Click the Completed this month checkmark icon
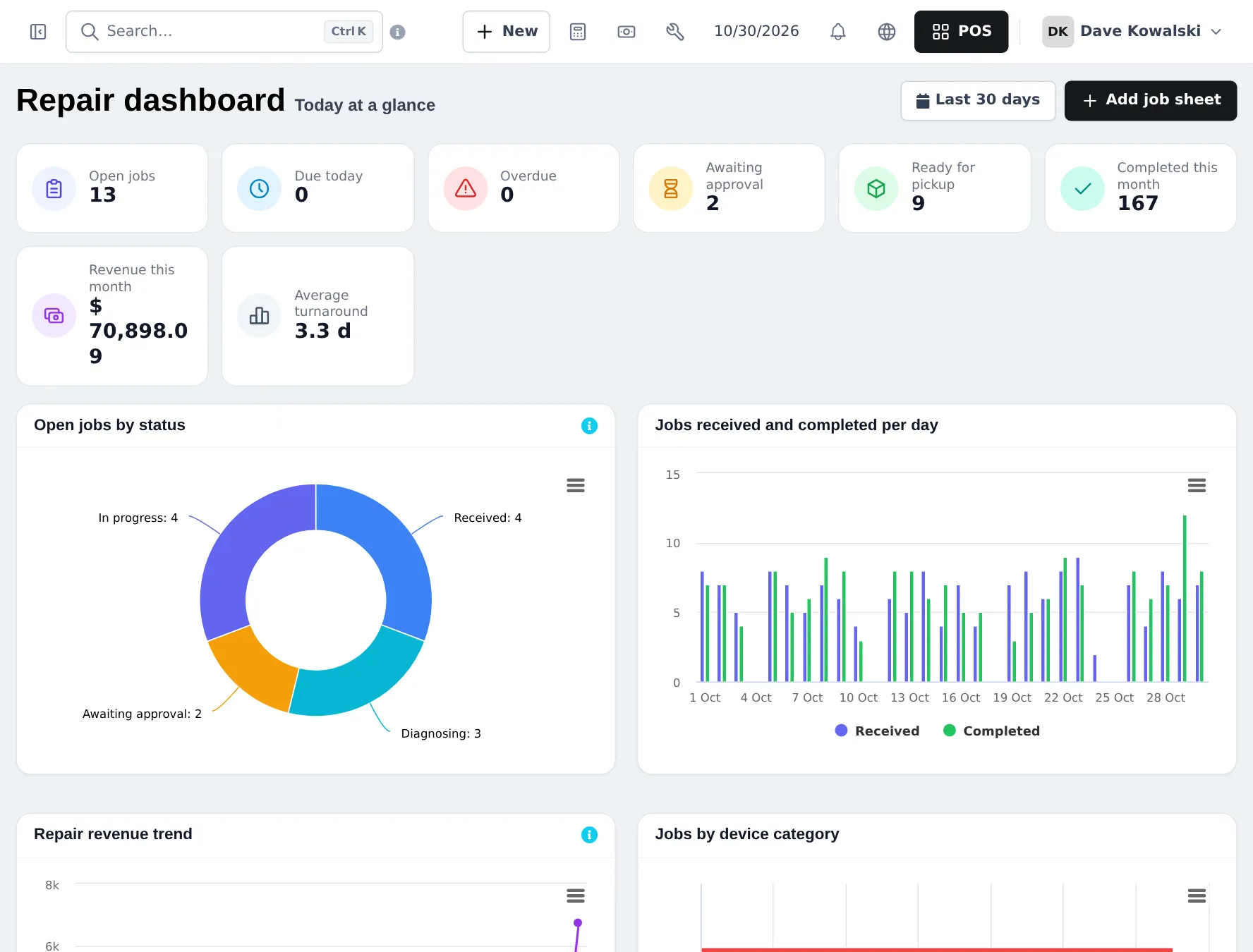Screen dimensions: 1253x952 pos(1082,188)
